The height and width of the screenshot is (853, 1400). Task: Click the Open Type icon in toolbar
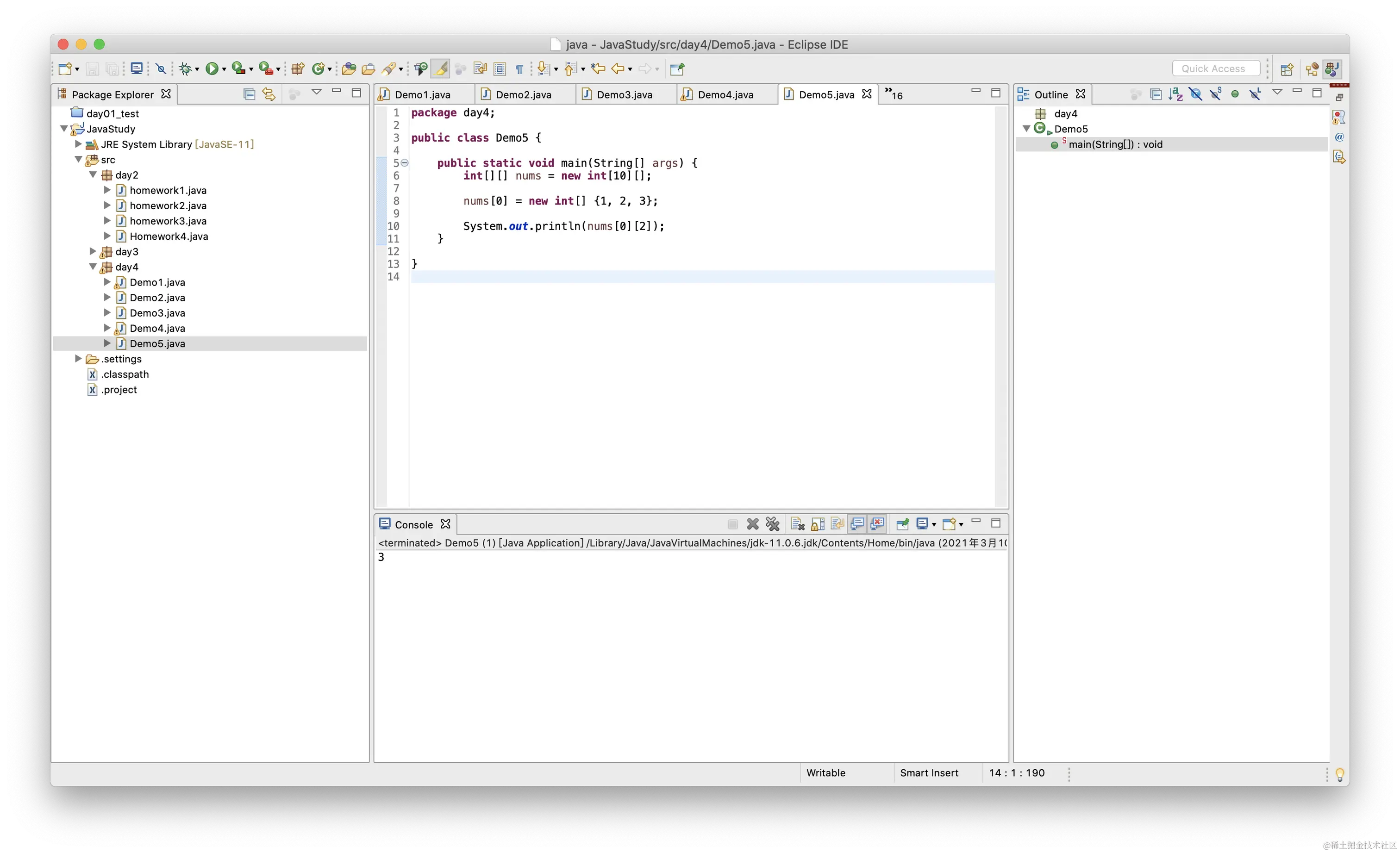[x=348, y=68]
